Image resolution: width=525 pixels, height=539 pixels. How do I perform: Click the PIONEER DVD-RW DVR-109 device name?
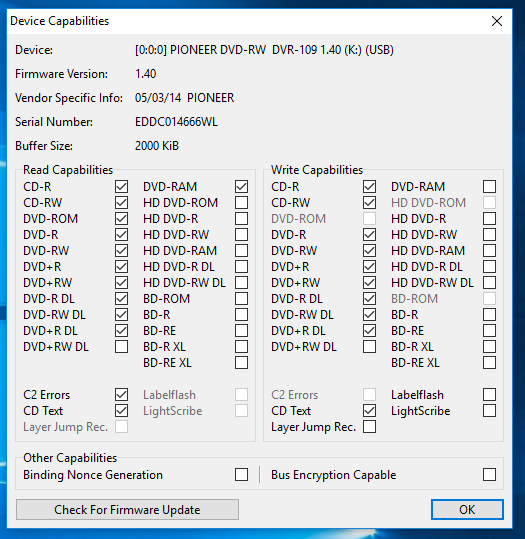click(264, 50)
